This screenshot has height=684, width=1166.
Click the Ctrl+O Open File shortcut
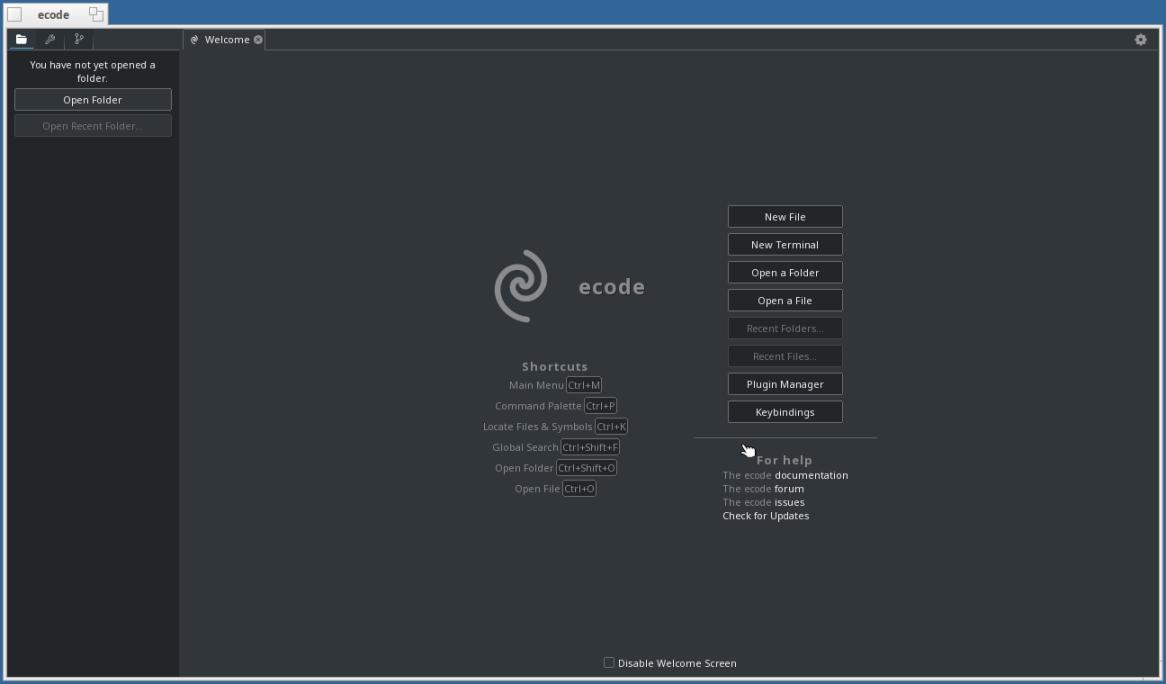(x=579, y=488)
